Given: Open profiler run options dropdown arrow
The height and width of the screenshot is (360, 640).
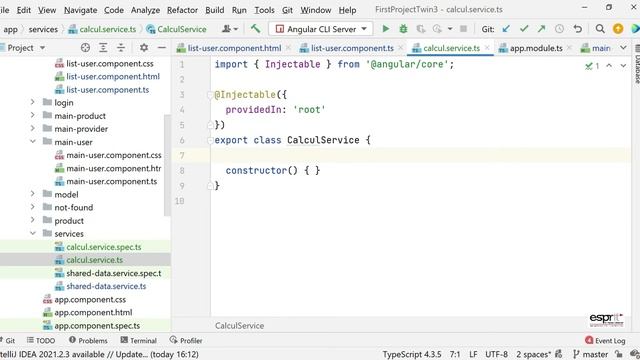Looking at the screenshot, I should tap(450, 29).
